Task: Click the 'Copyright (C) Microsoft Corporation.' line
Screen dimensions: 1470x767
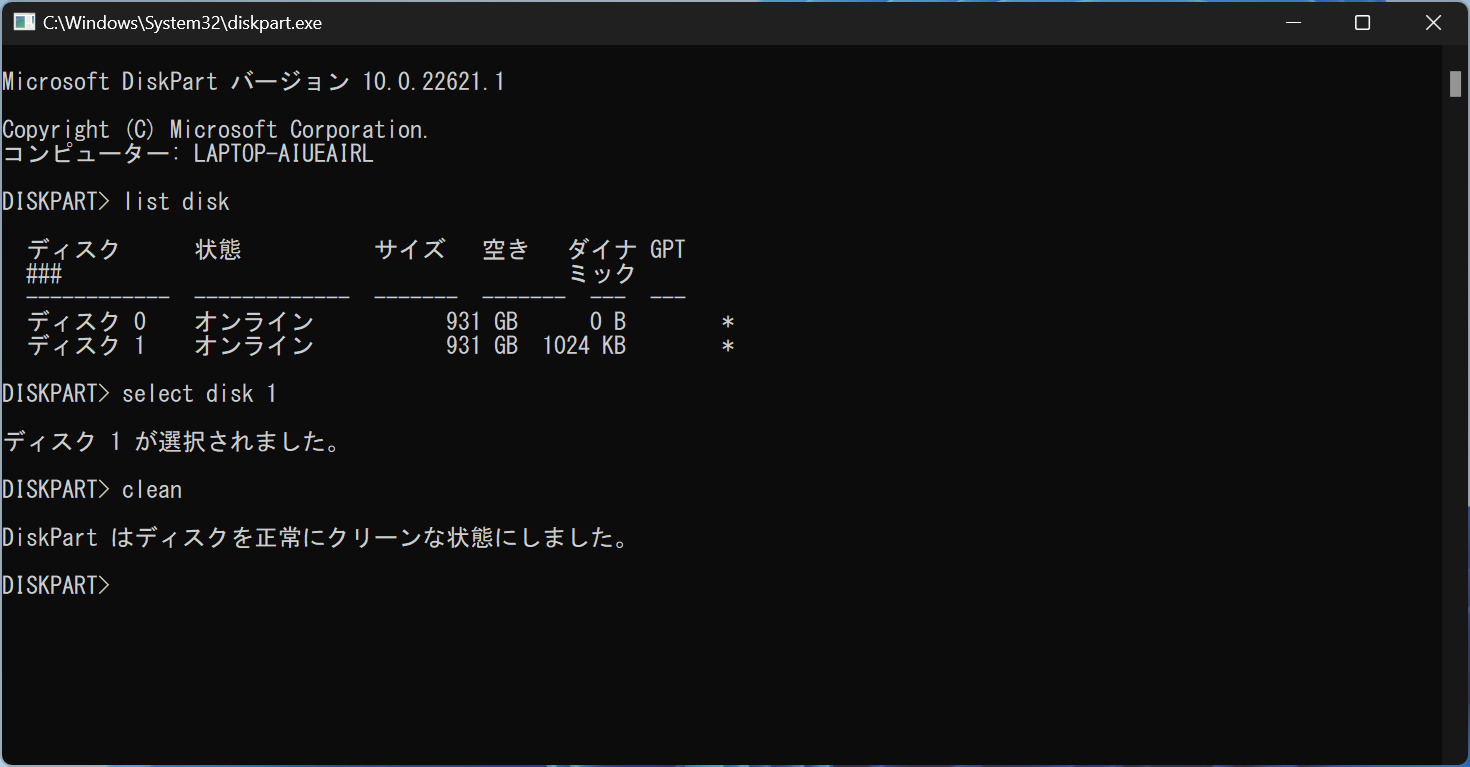Action: 215,130
